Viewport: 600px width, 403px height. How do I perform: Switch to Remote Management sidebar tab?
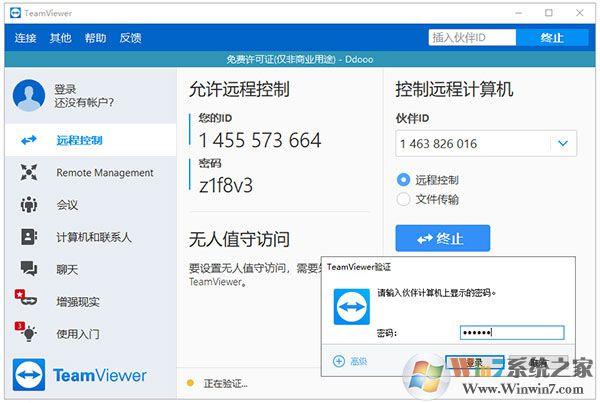(x=91, y=172)
